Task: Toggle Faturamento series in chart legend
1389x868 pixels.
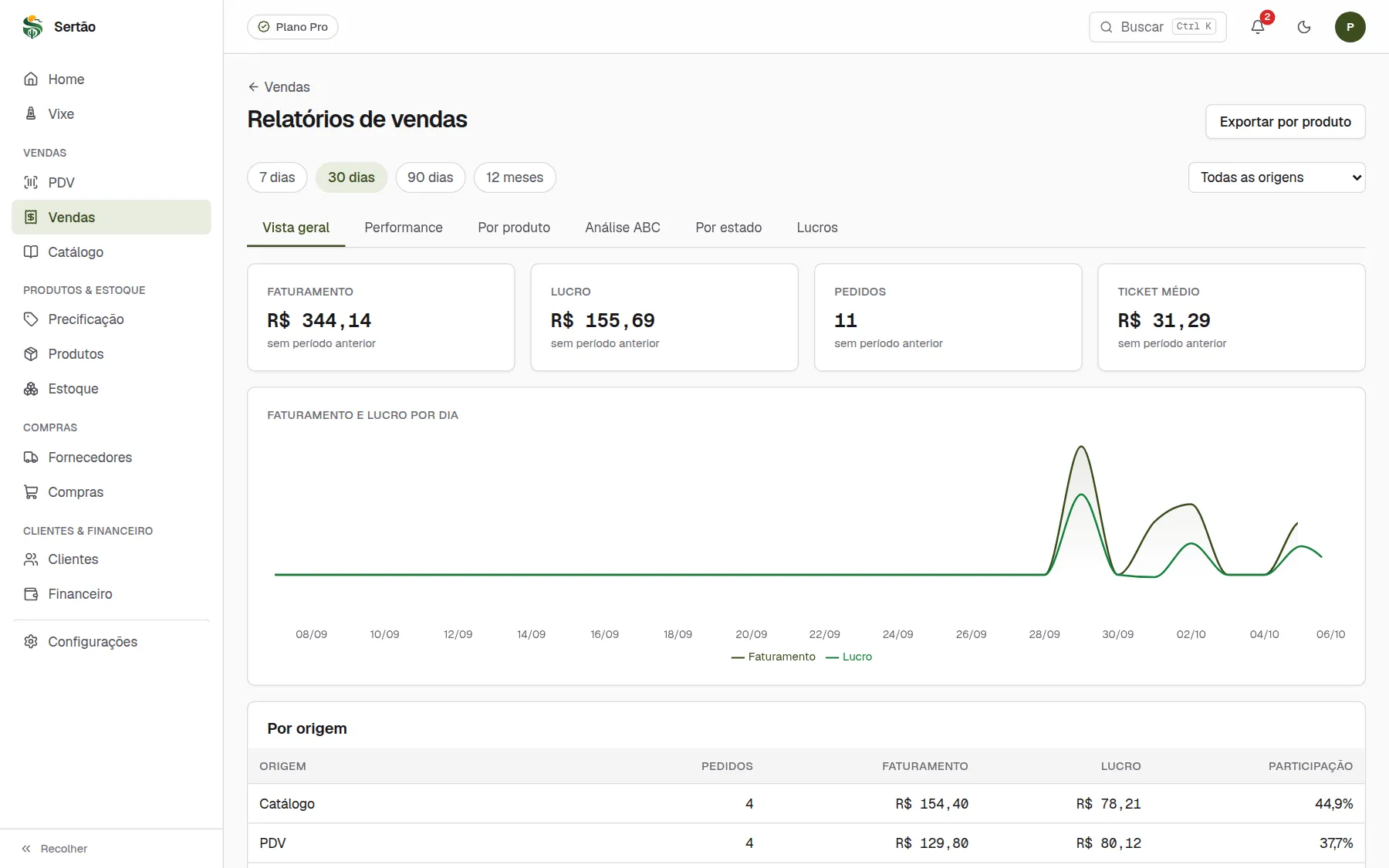Action: (x=773, y=657)
